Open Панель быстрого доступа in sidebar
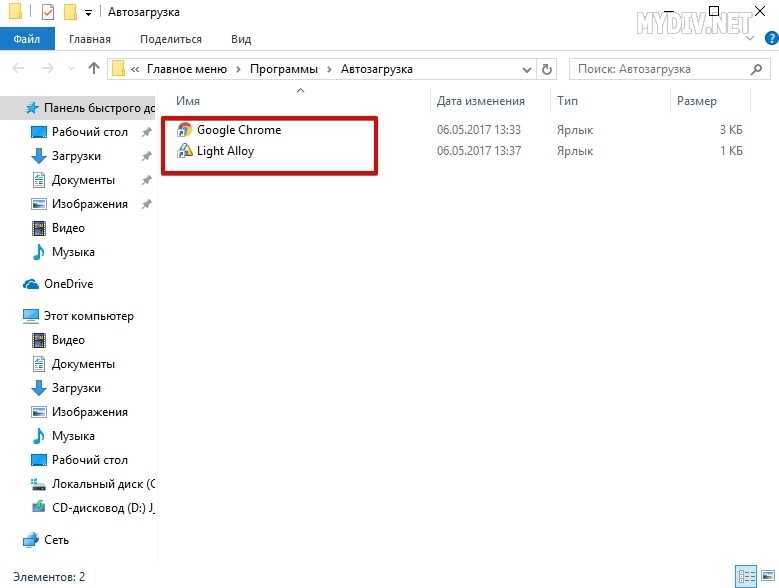This screenshot has width=779, height=588. pyautogui.click(x=99, y=108)
